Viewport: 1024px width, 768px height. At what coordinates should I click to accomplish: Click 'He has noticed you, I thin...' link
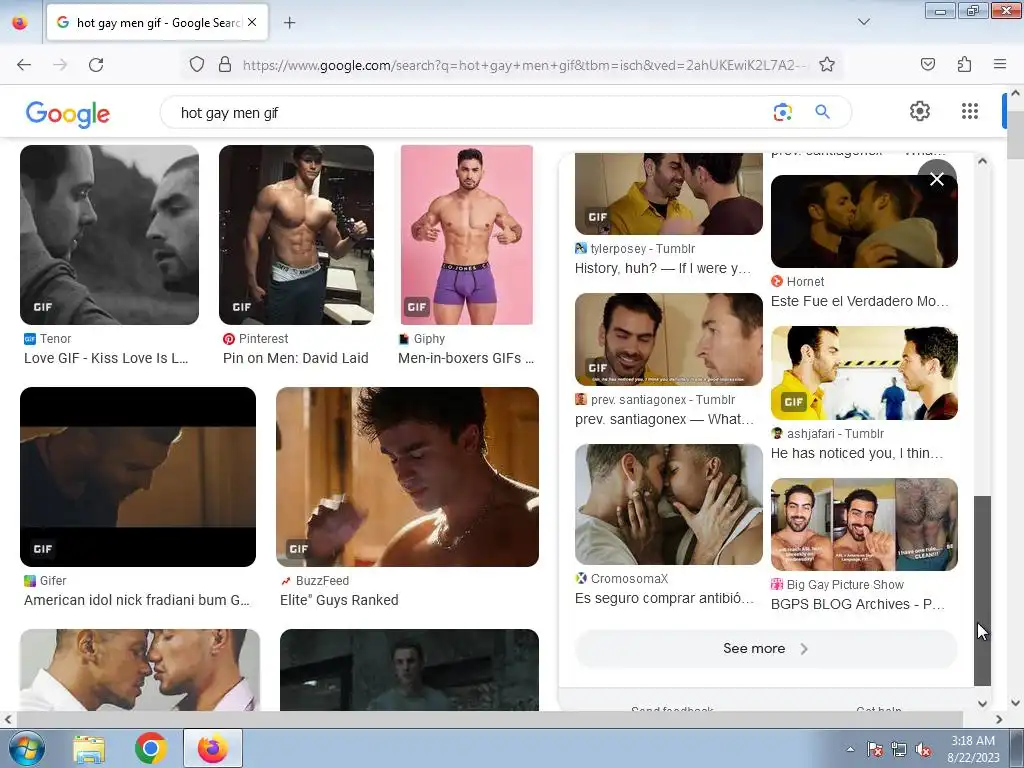[857, 453]
